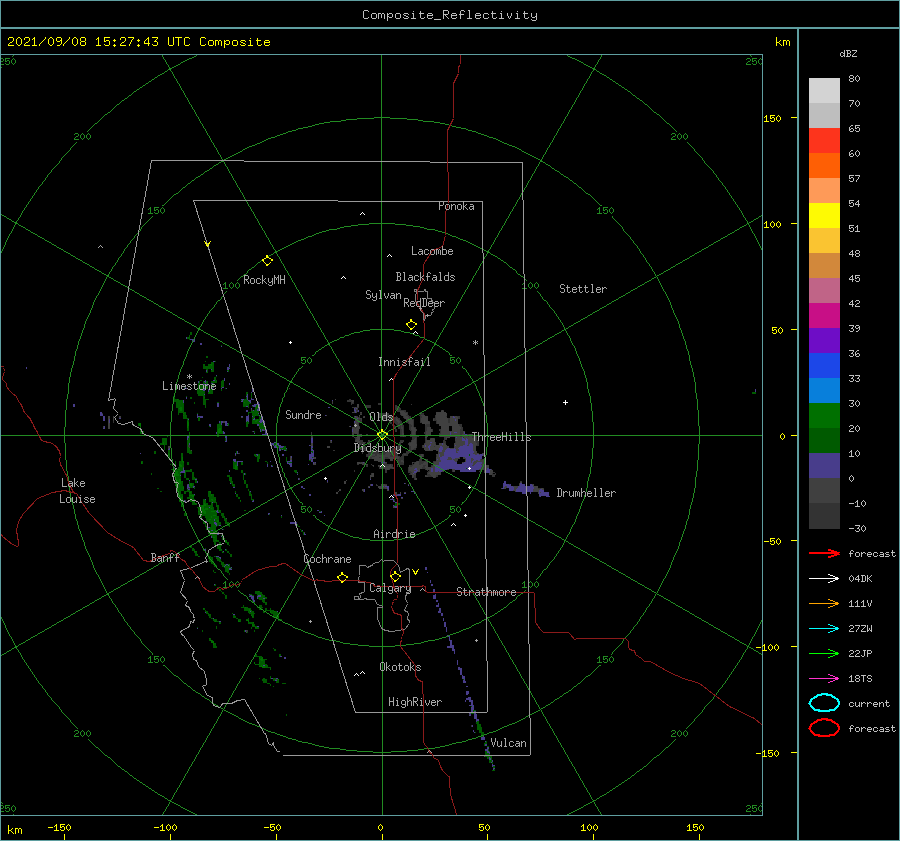
Task: Select the cyan 27ZW arrow icon
Action: 824,629
